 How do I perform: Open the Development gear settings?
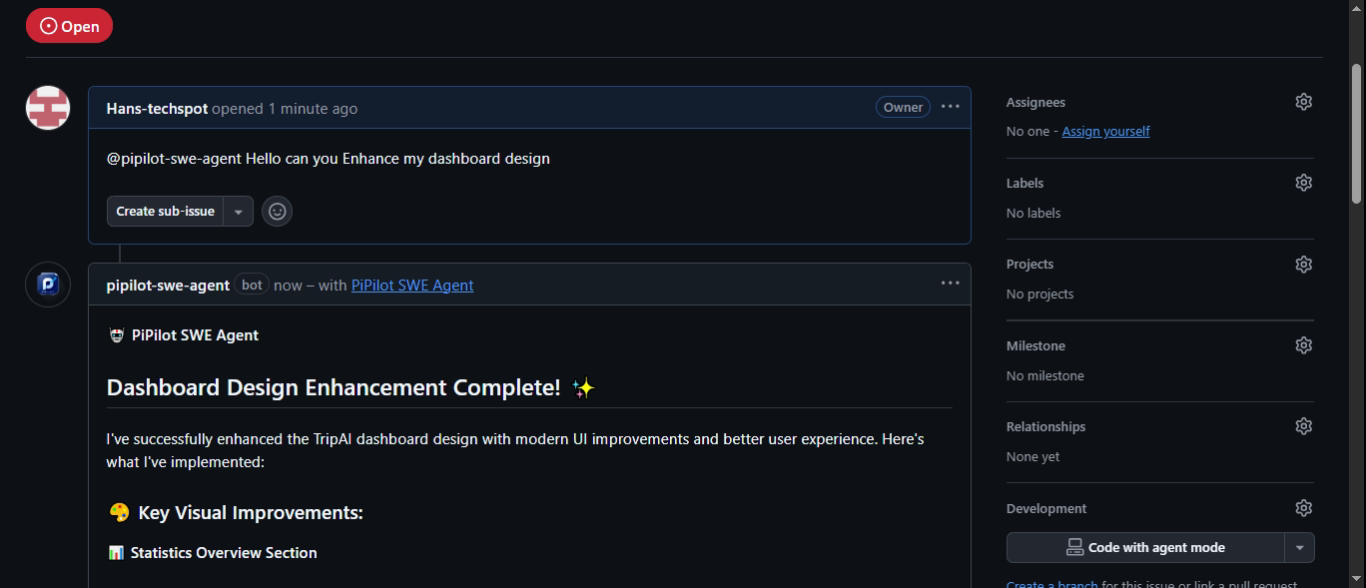click(x=1303, y=508)
